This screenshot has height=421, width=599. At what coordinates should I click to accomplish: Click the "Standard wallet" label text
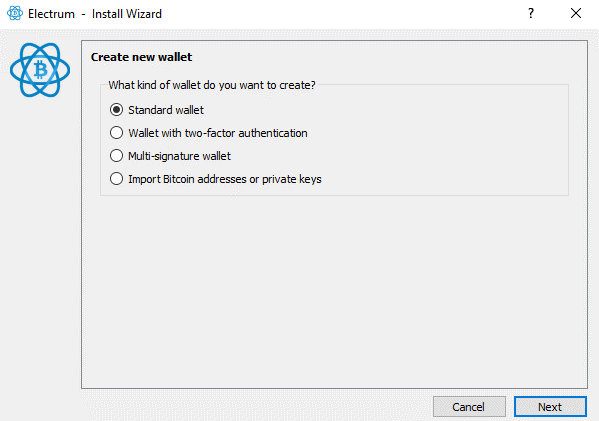pos(166,110)
